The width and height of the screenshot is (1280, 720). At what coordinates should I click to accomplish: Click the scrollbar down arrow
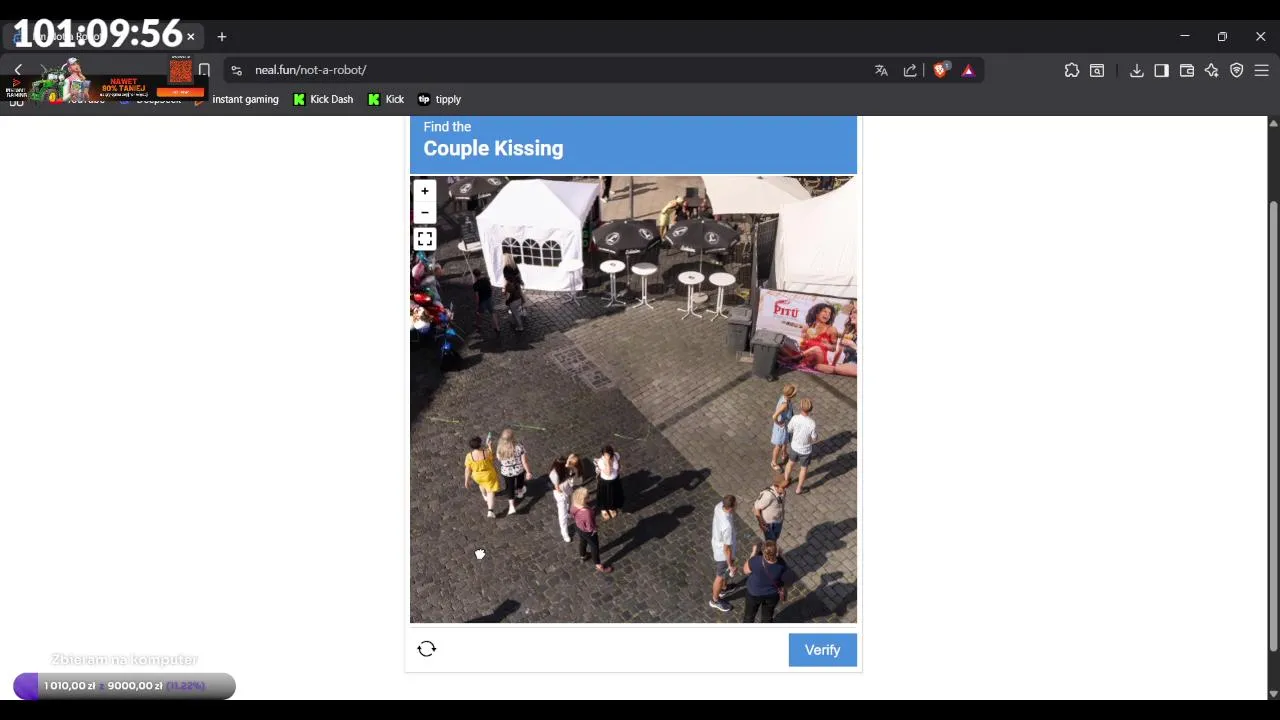click(1272, 693)
